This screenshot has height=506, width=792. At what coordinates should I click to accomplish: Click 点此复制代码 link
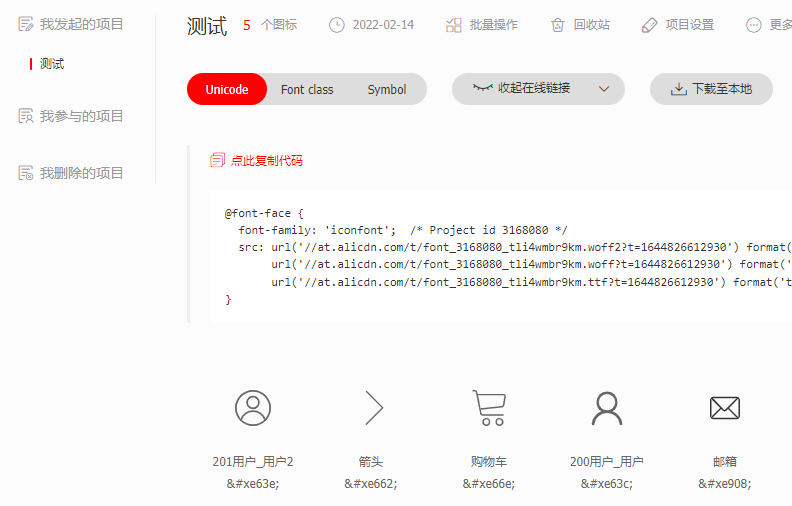(266, 160)
